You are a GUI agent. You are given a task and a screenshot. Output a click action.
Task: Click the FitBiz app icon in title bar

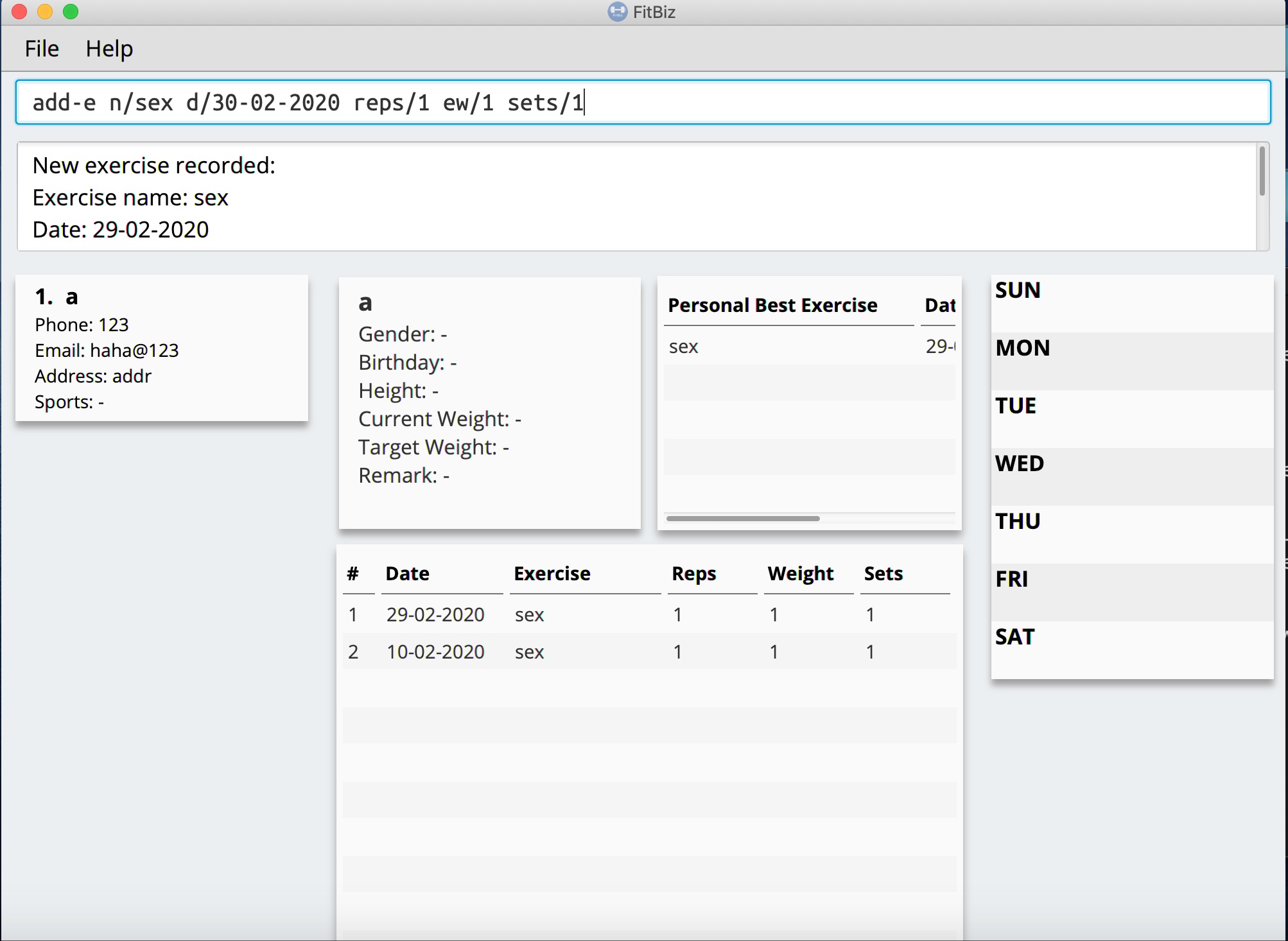pyautogui.click(x=617, y=12)
